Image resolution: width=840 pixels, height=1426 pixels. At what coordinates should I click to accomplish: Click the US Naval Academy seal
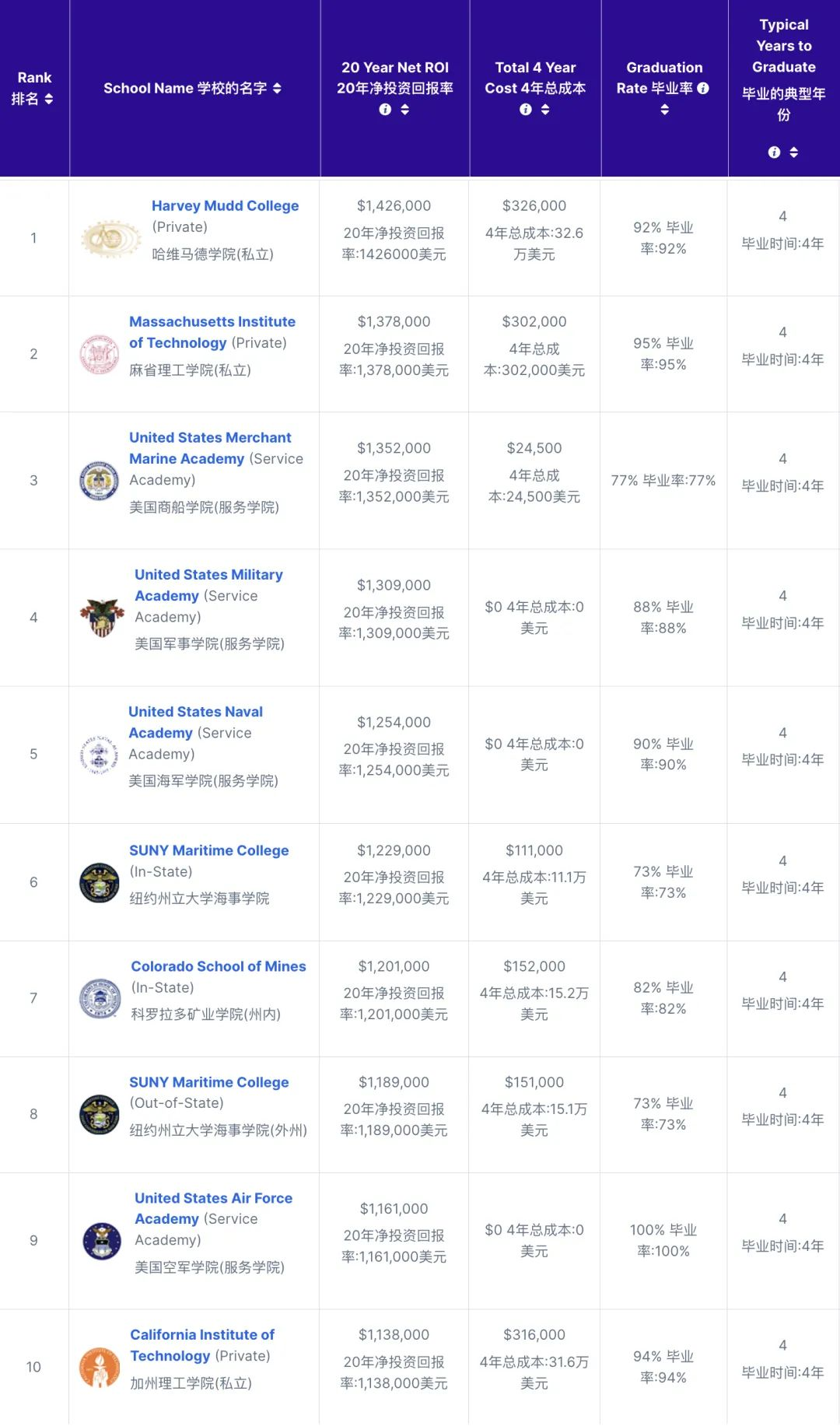(100, 755)
